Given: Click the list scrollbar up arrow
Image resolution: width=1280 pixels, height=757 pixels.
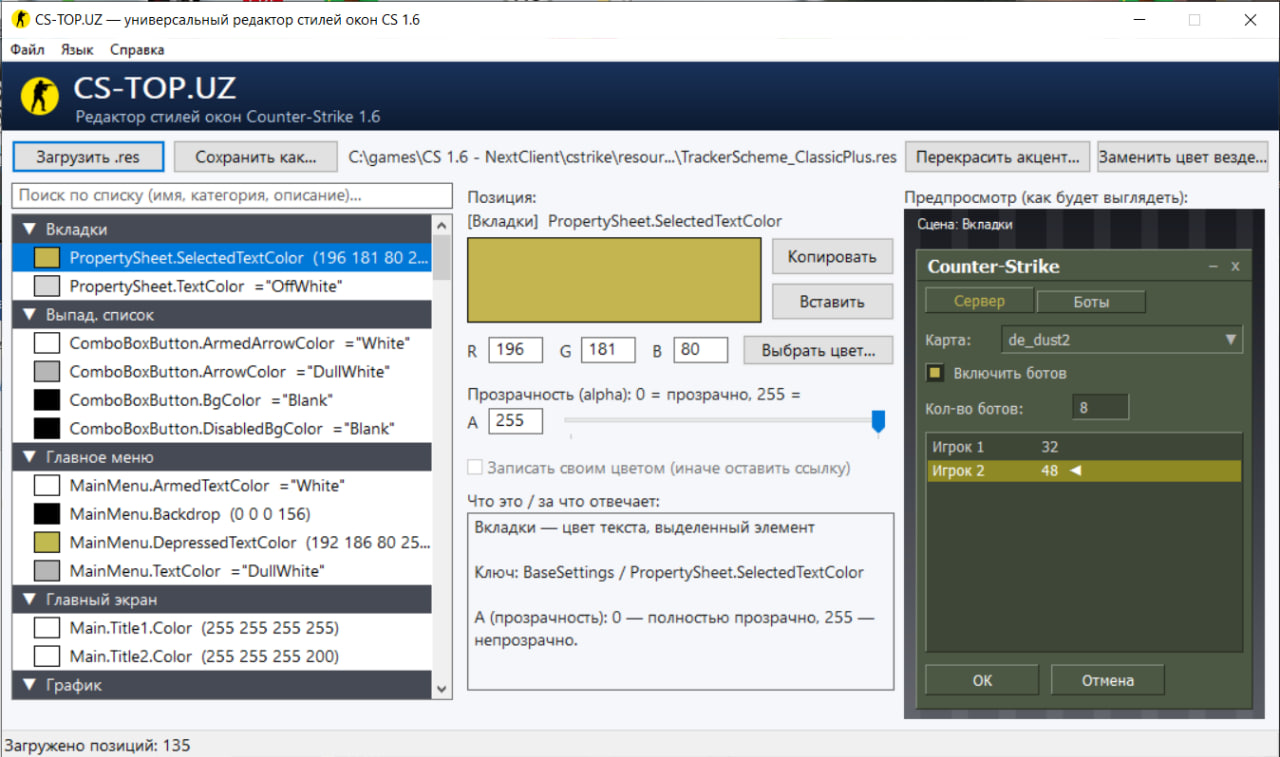Looking at the screenshot, I should coord(442,225).
